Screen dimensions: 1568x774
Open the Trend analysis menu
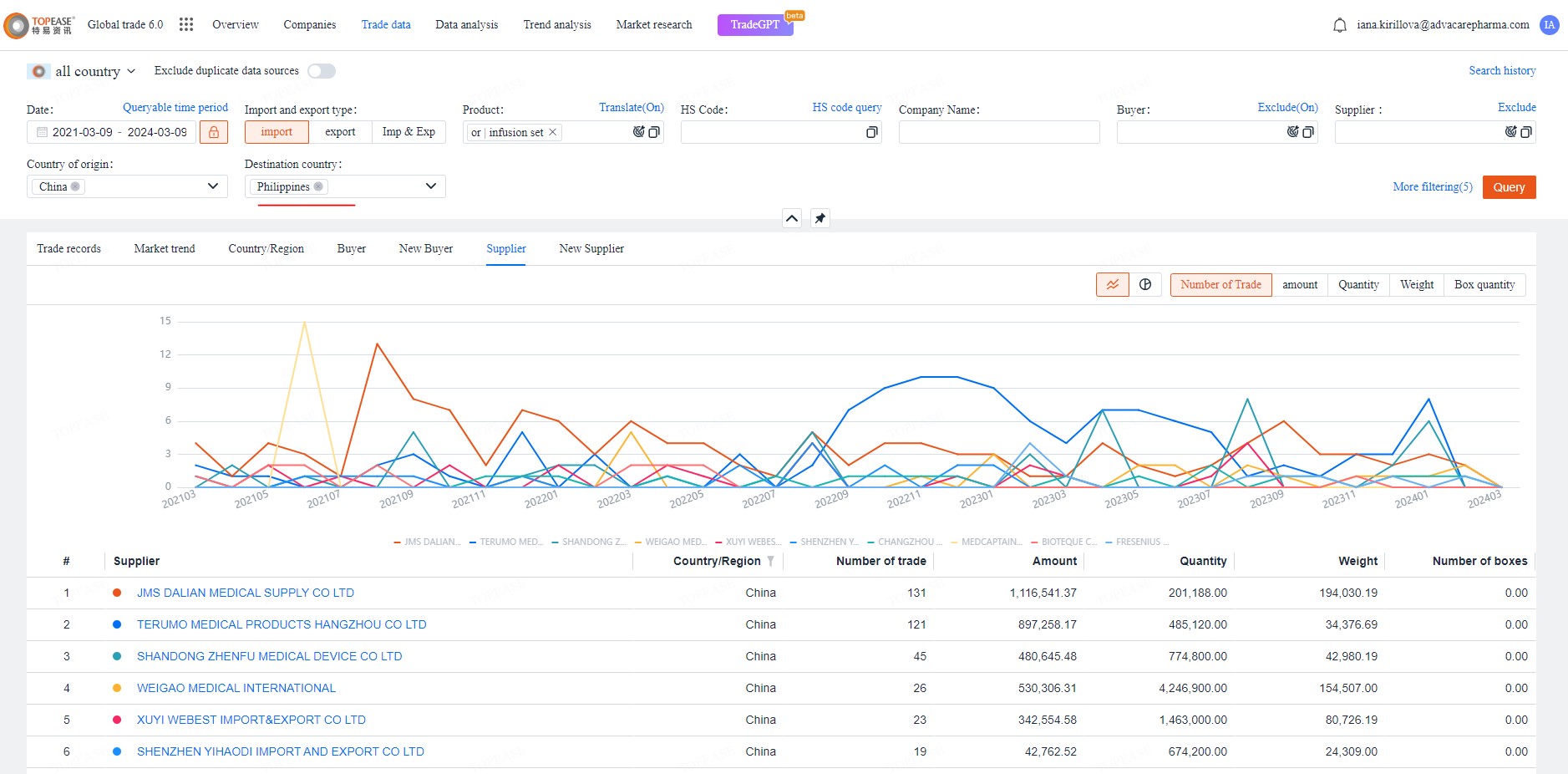coord(557,25)
